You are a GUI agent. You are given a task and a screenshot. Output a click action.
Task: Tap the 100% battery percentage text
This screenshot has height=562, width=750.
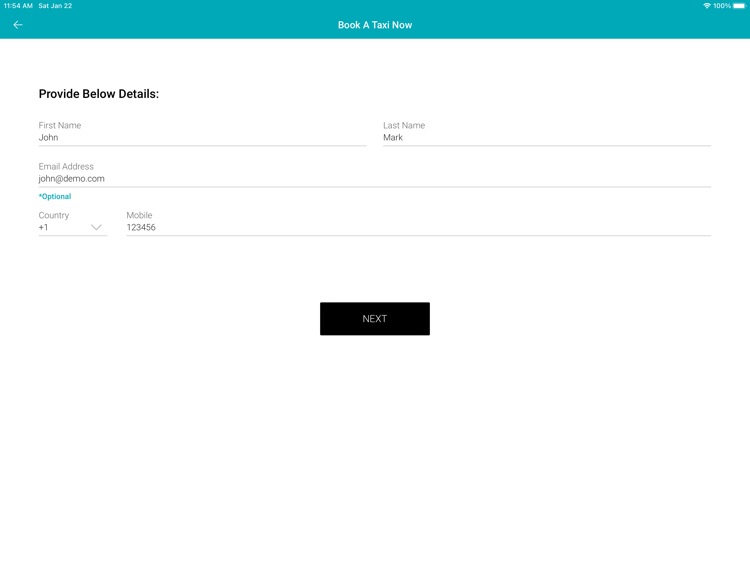[722, 6]
